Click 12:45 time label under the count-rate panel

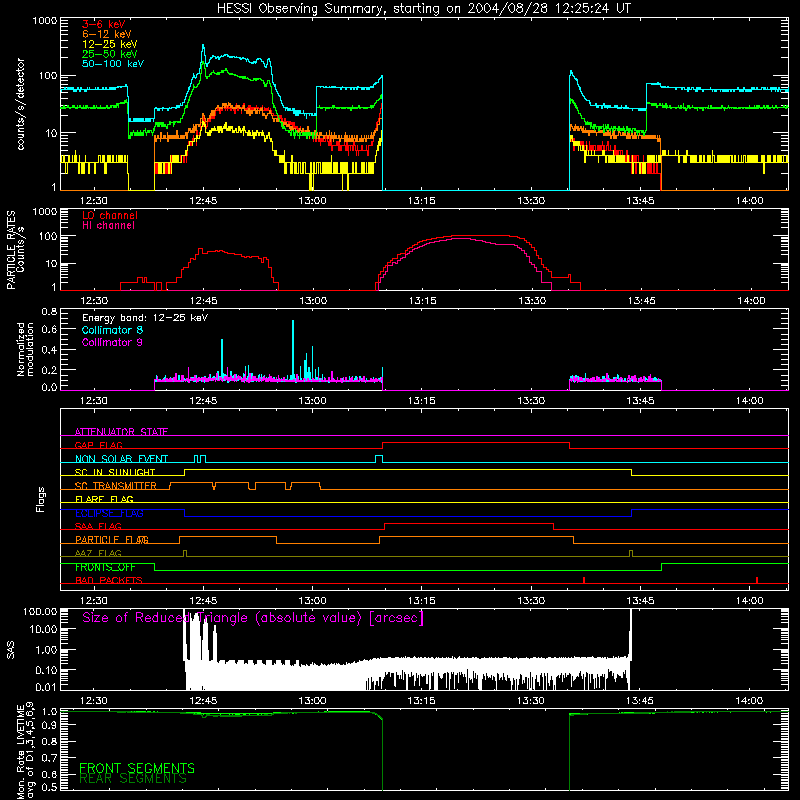203,201
